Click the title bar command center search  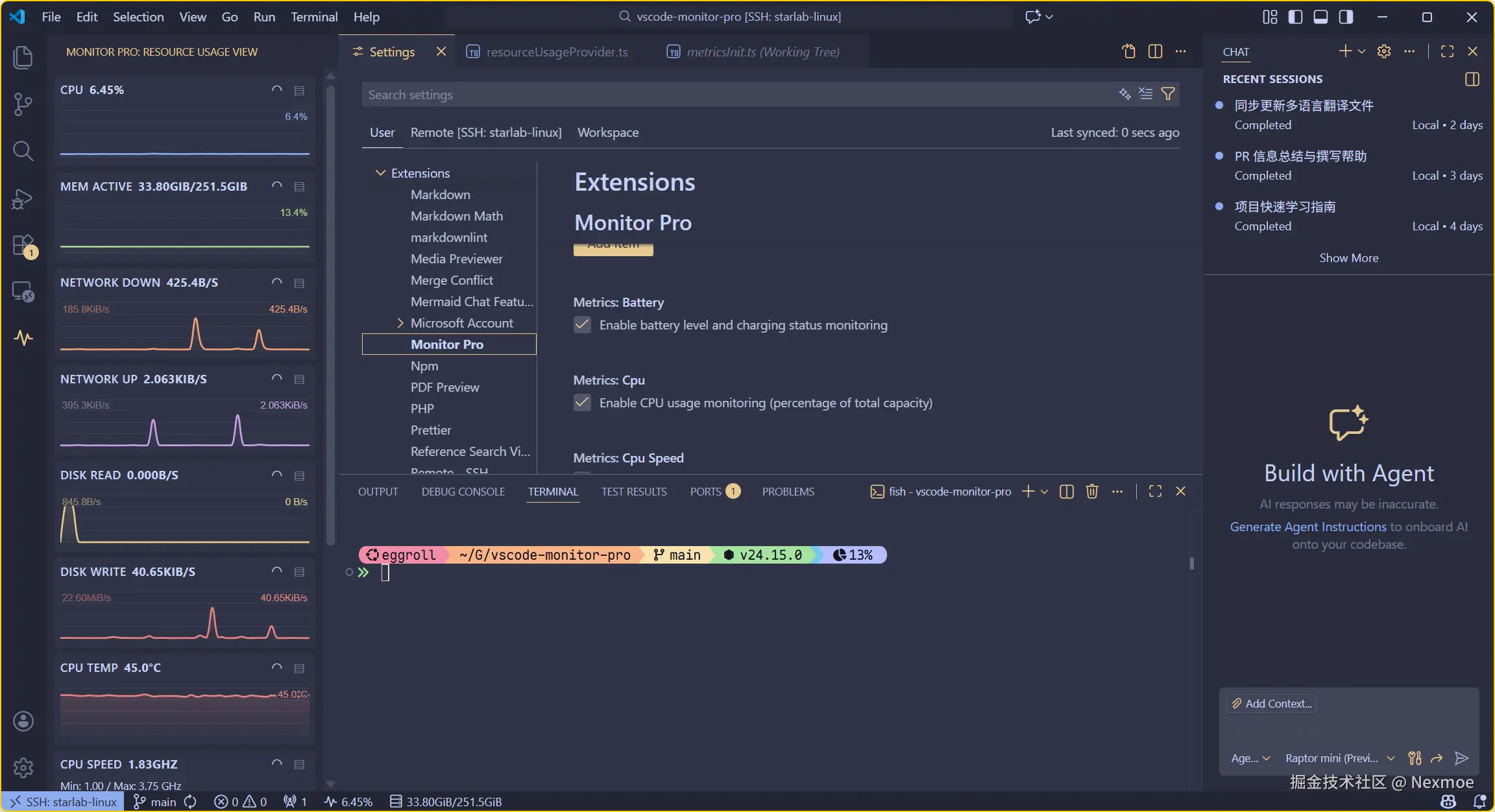[x=729, y=17]
